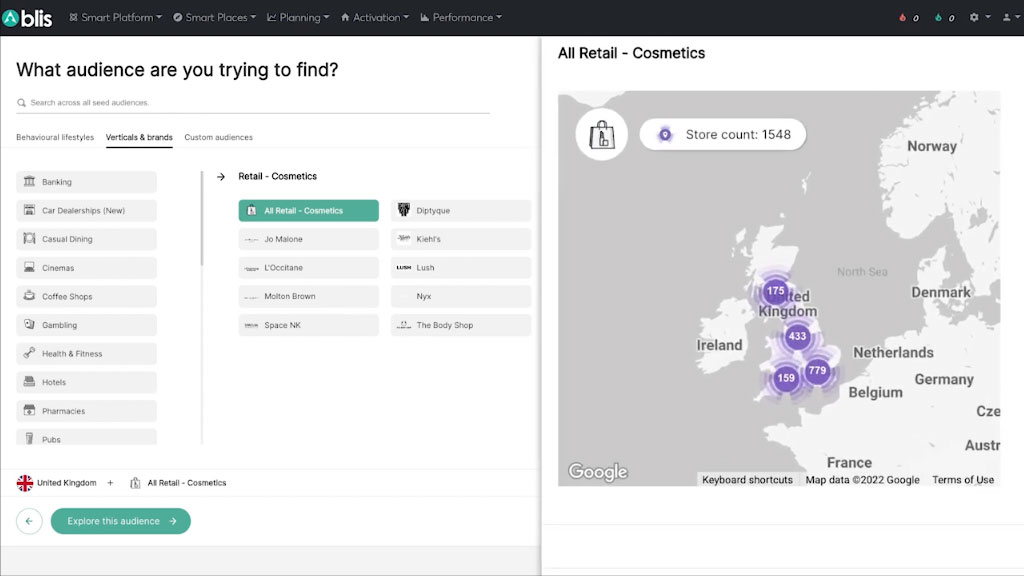Open the map Keyboard shortcuts link
The image size is (1024, 576).
pyautogui.click(x=747, y=480)
